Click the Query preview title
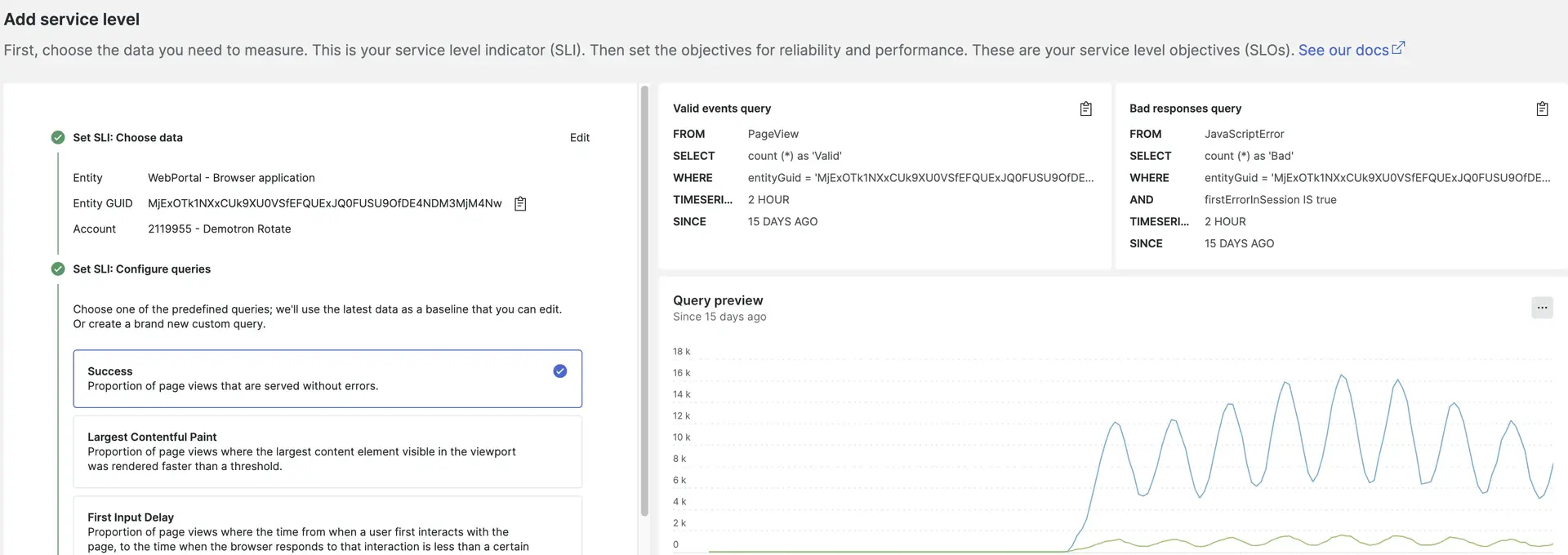Viewport: 1568px width, 555px height. pyautogui.click(x=717, y=300)
